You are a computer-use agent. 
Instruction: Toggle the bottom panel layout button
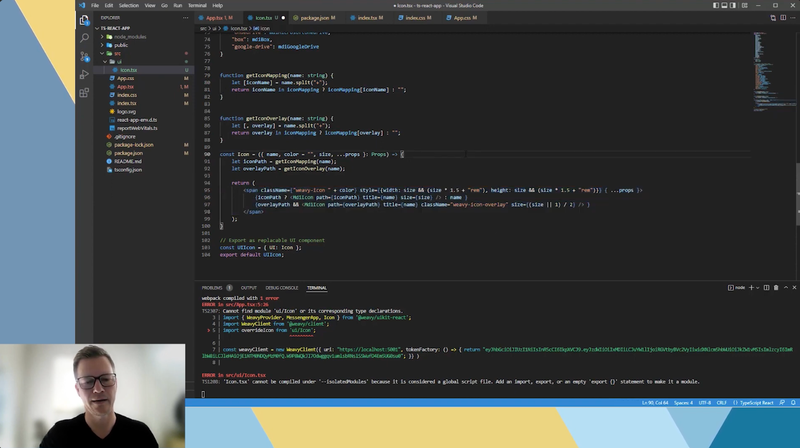tap(723, 5)
